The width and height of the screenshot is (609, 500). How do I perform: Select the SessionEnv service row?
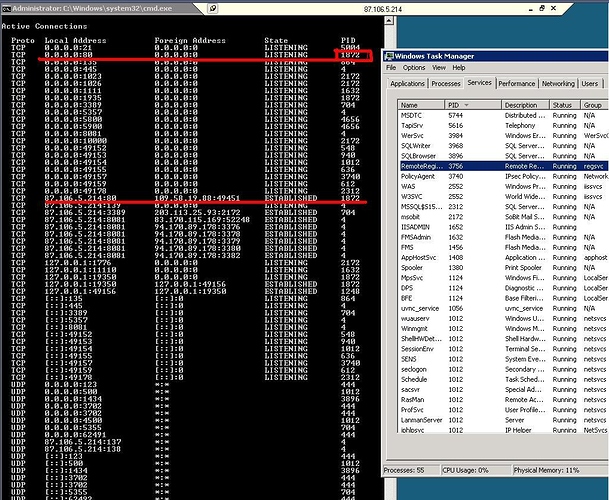point(503,348)
